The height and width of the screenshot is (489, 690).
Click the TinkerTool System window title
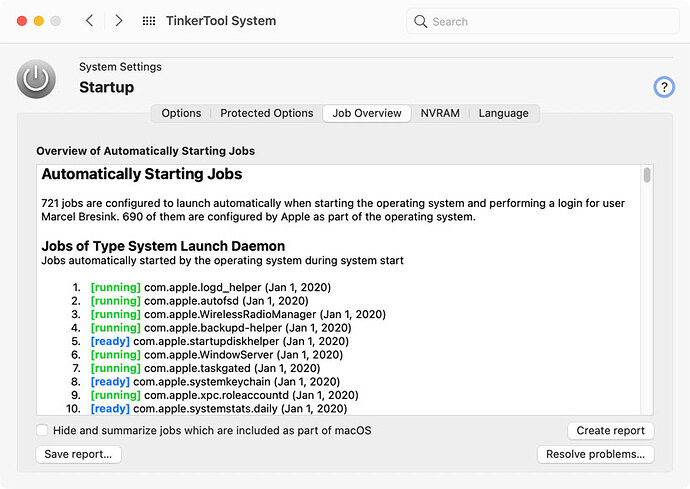point(221,21)
